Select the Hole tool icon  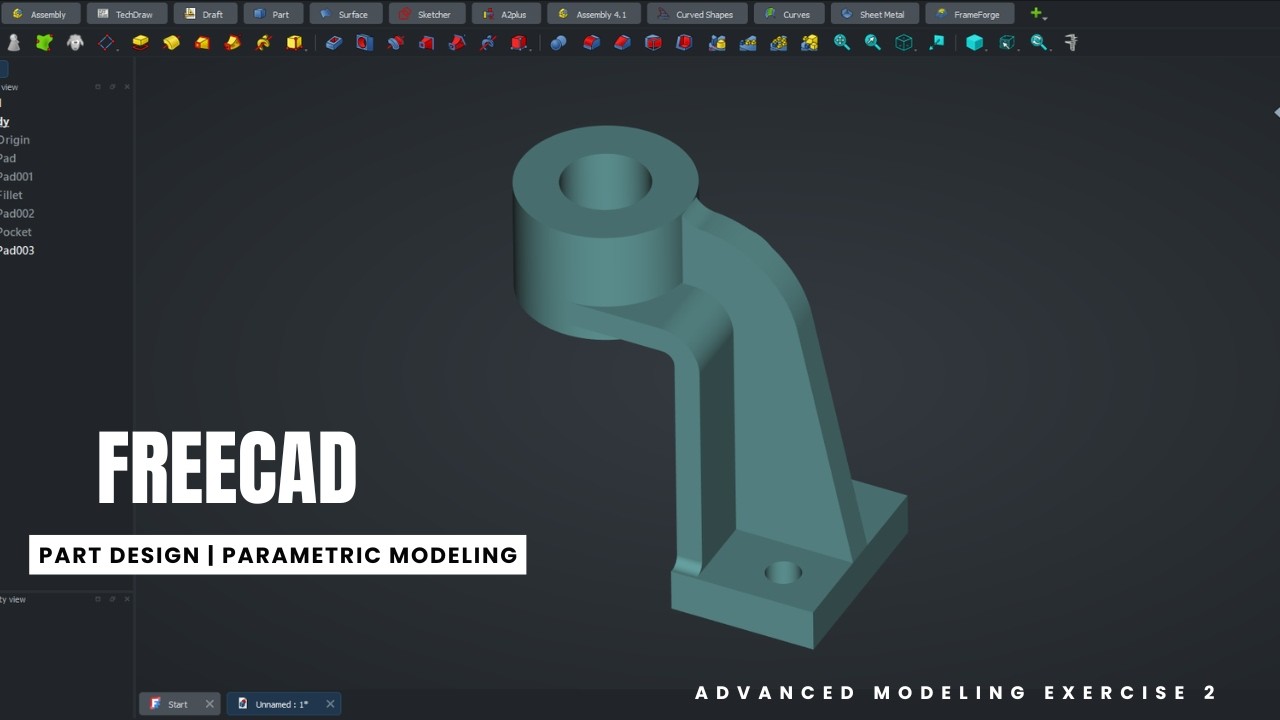click(365, 42)
